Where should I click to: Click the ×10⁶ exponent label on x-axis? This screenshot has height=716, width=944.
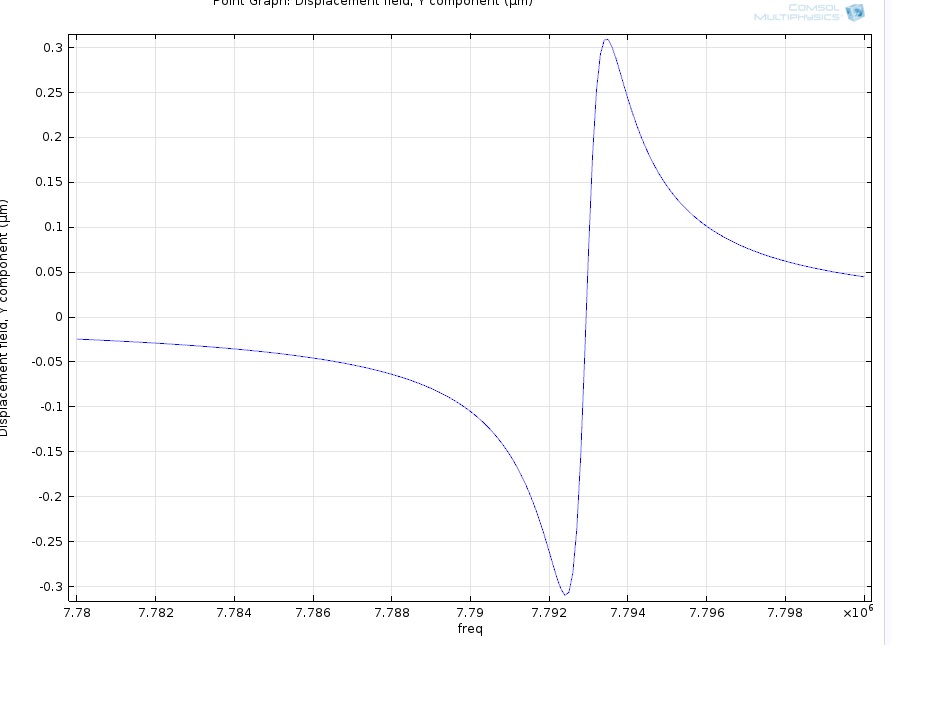pyautogui.click(x=857, y=612)
